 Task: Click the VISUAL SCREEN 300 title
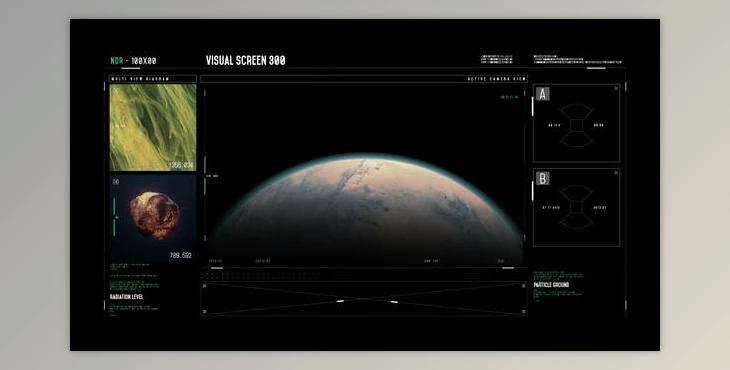(x=245, y=61)
